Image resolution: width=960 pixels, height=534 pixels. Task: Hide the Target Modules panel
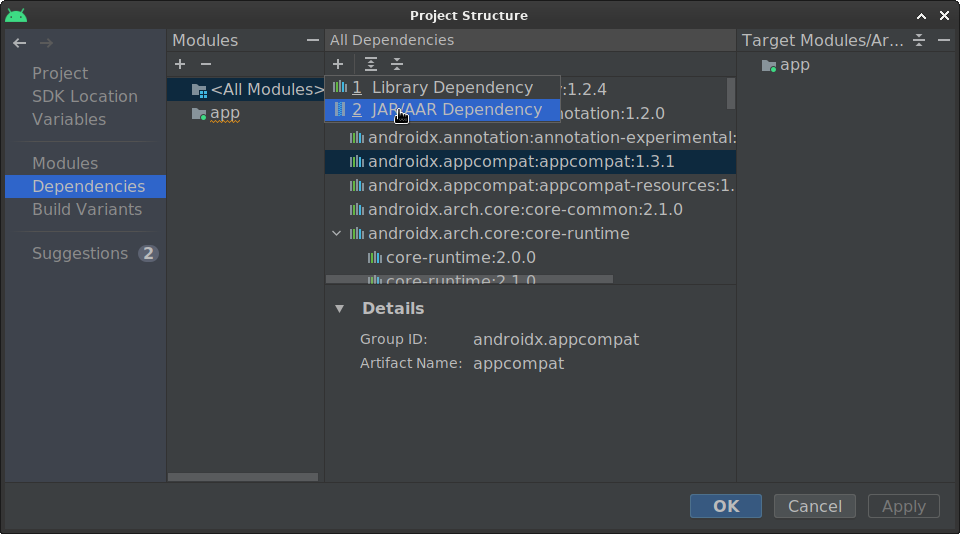point(944,40)
